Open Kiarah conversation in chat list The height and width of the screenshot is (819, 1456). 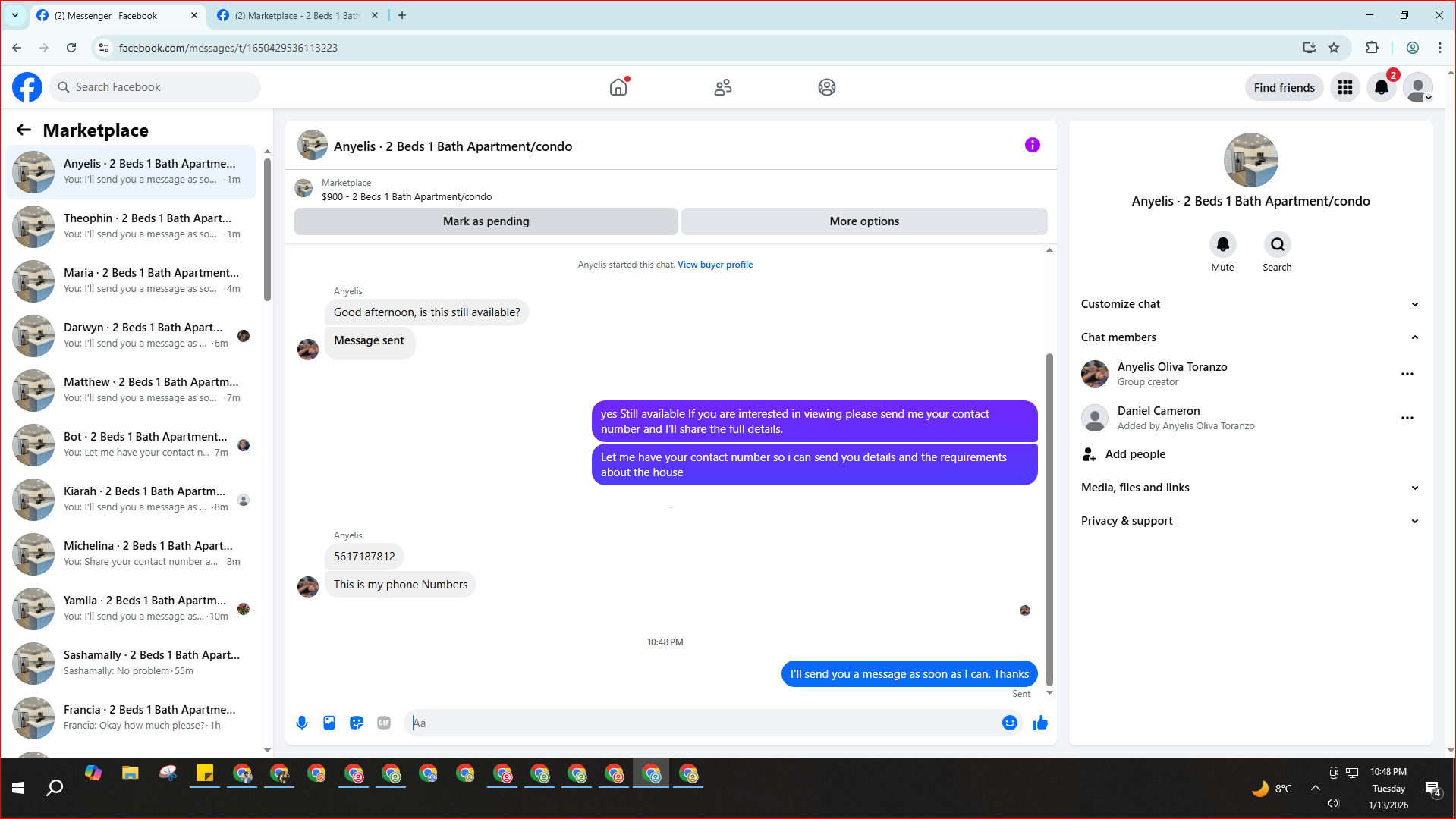pyautogui.click(x=131, y=499)
